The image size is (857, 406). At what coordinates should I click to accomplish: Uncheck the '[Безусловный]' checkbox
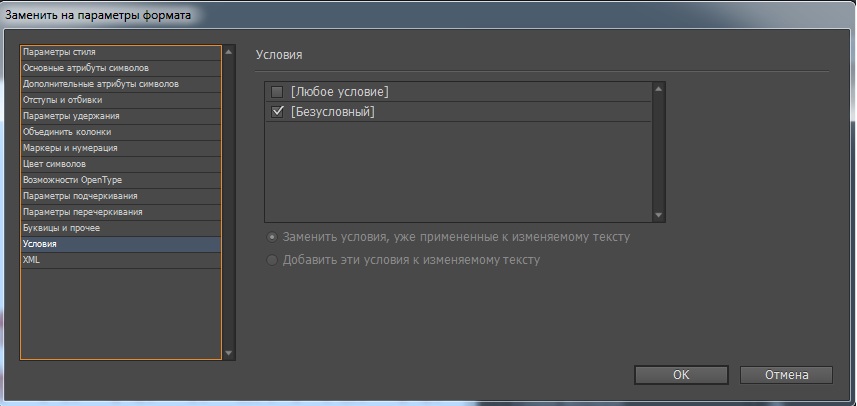pos(278,112)
